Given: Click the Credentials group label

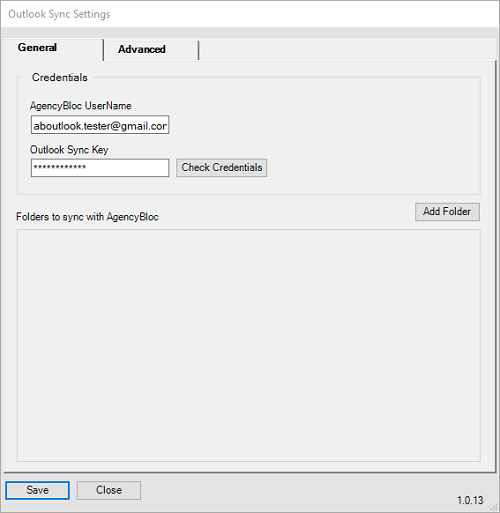Looking at the screenshot, I should pos(60,78).
